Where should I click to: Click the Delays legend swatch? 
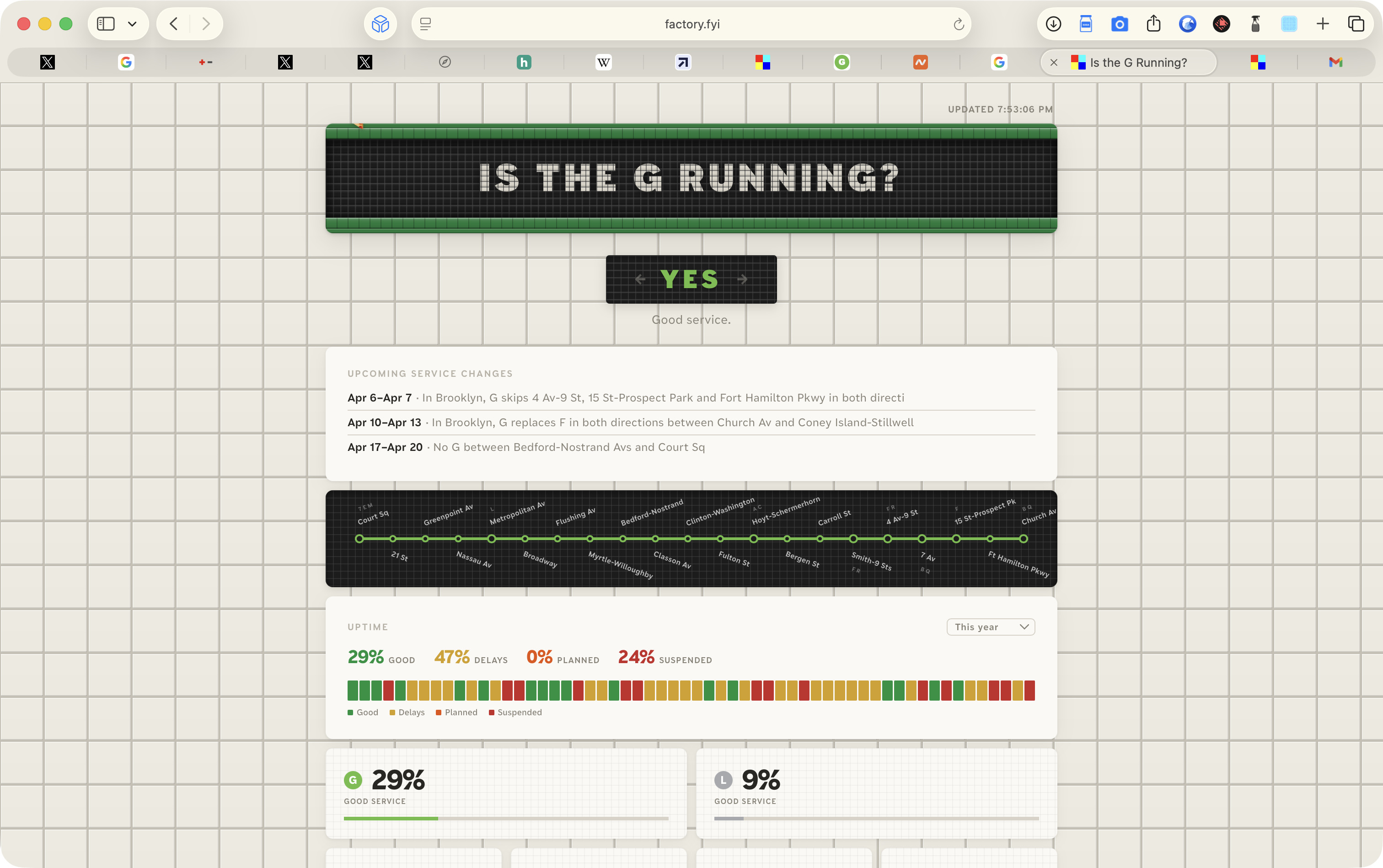coord(392,713)
